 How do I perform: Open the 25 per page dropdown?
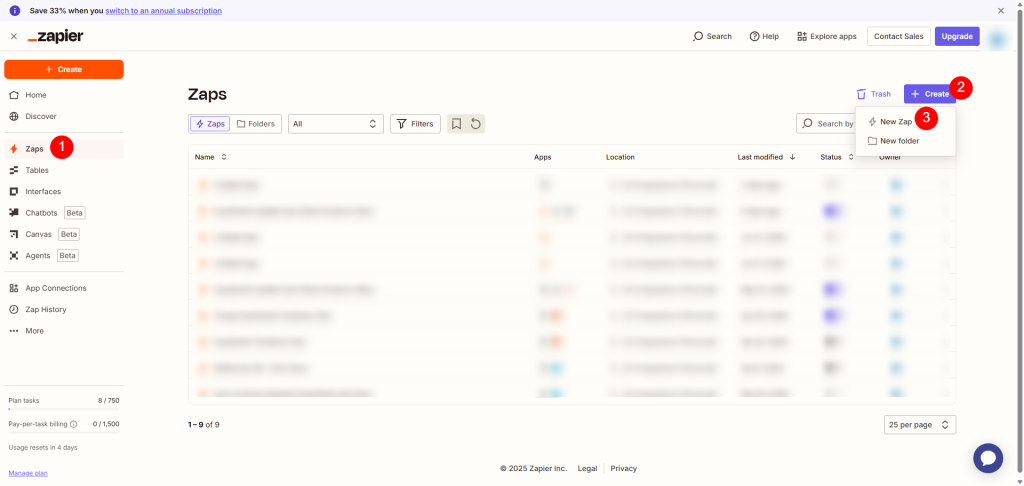[x=919, y=425]
